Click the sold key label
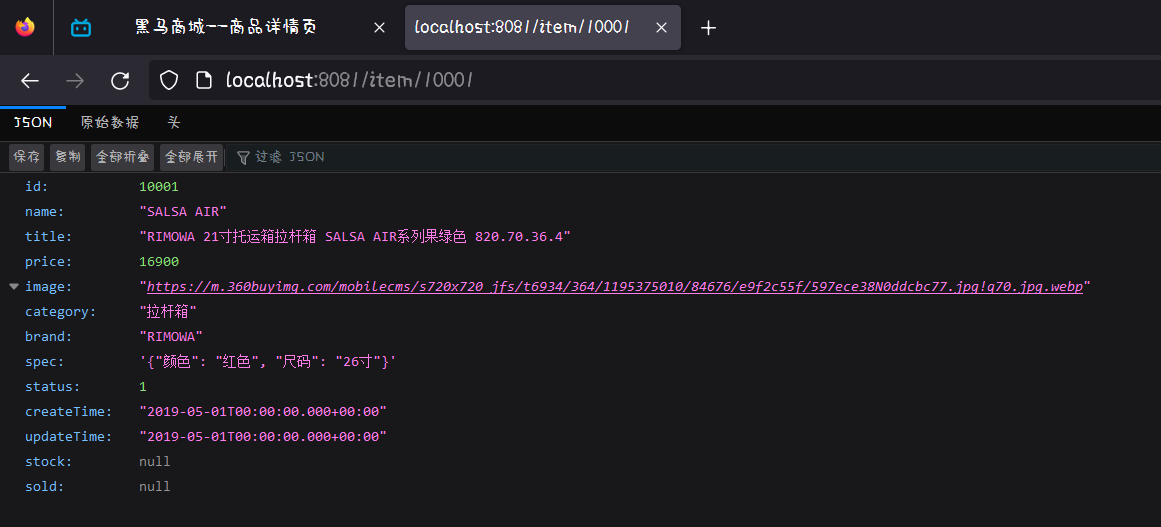The width and height of the screenshot is (1161, 527). [x=44, y=487]
